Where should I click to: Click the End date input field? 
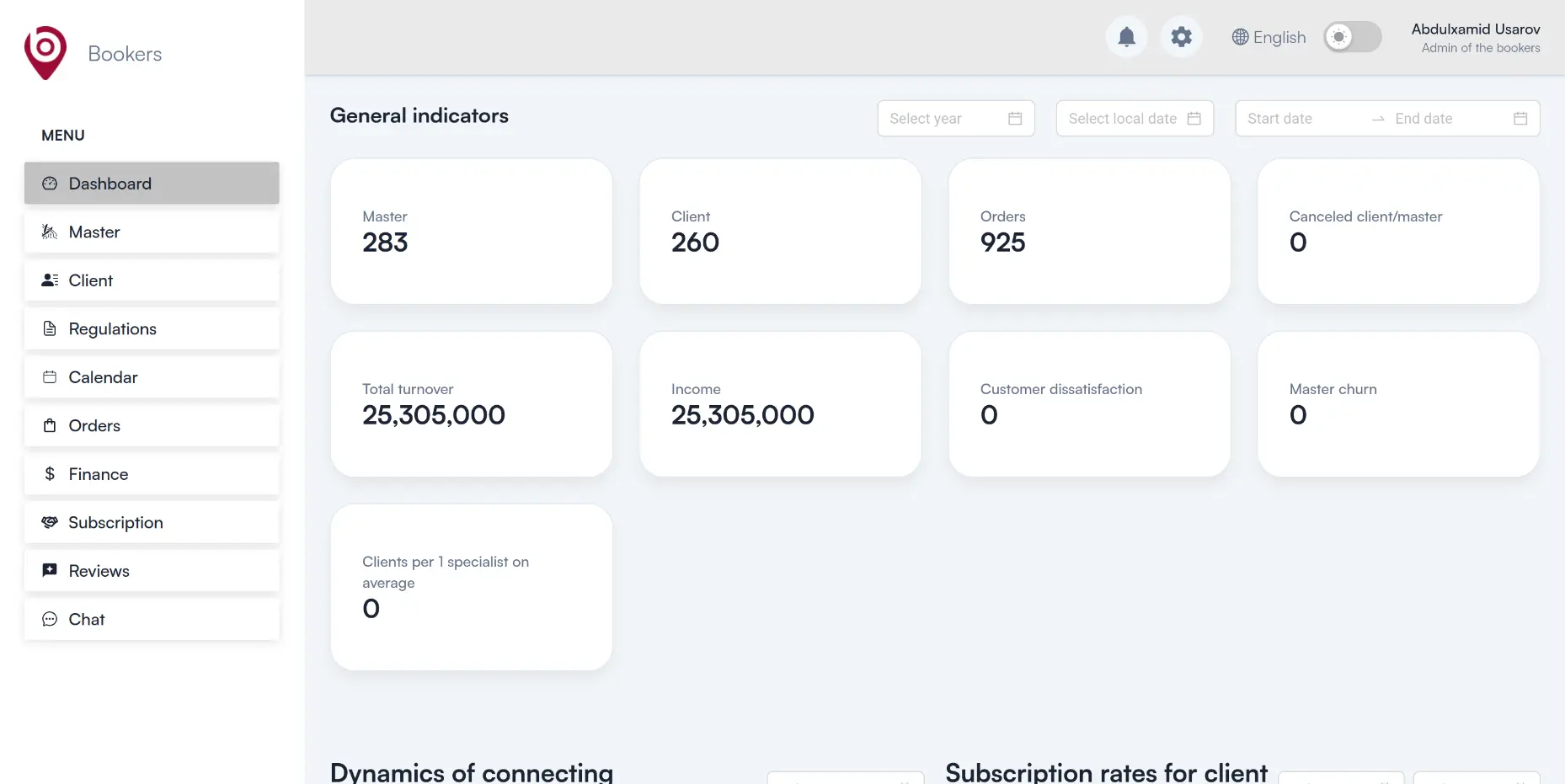click(x=1445, y=119)
